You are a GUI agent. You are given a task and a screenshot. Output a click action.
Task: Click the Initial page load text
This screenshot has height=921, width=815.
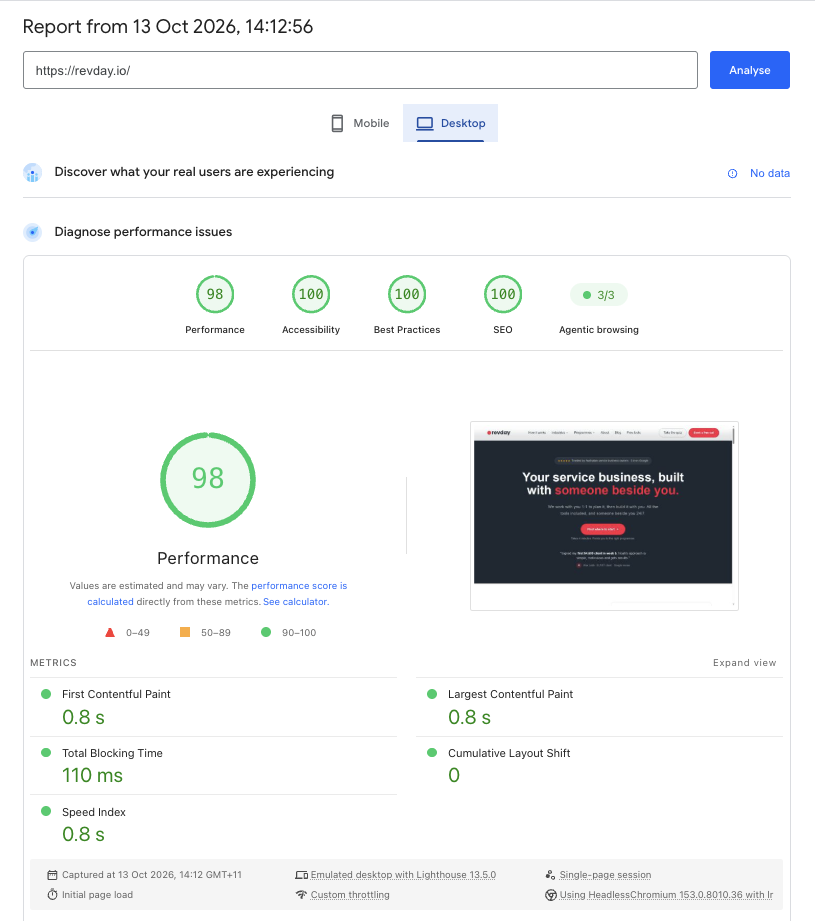[97, 895]
